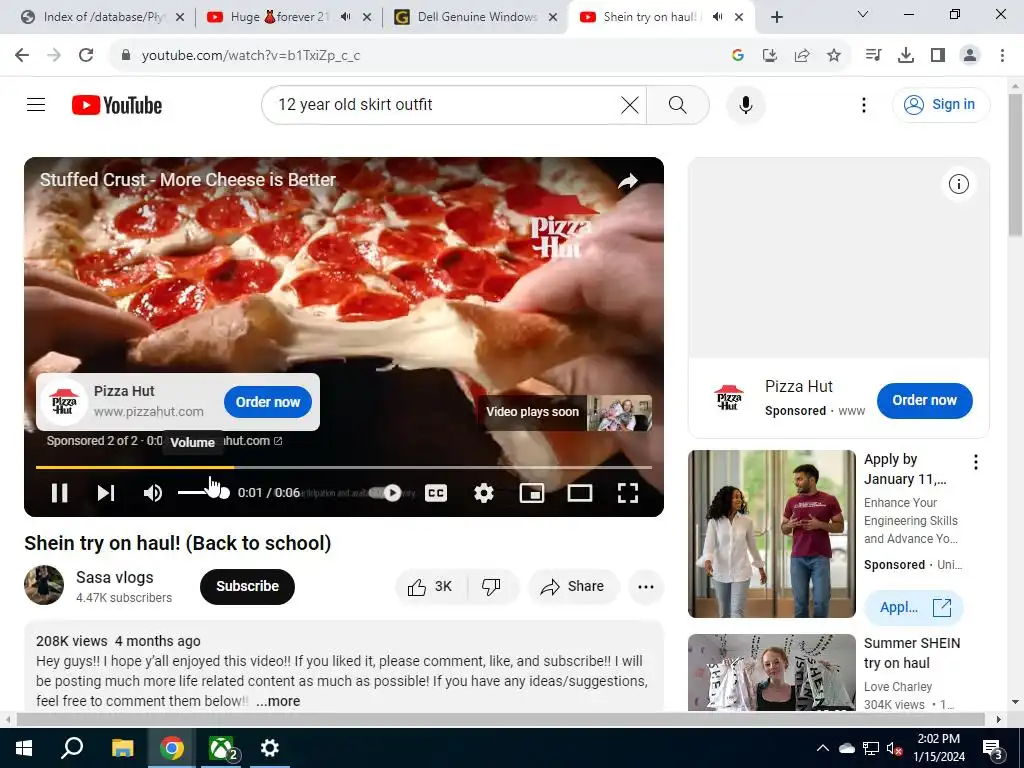
Task: Open more actions ellipsis menu
Action: click(646, 586)
